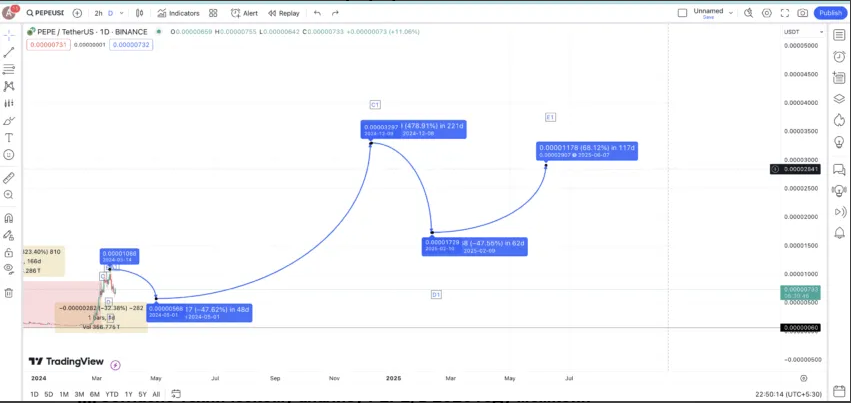Image resolution: width=851 pixels, height=403 pixels.
Task: Open the alerts clock panel icon
Action: click(839, 56)
